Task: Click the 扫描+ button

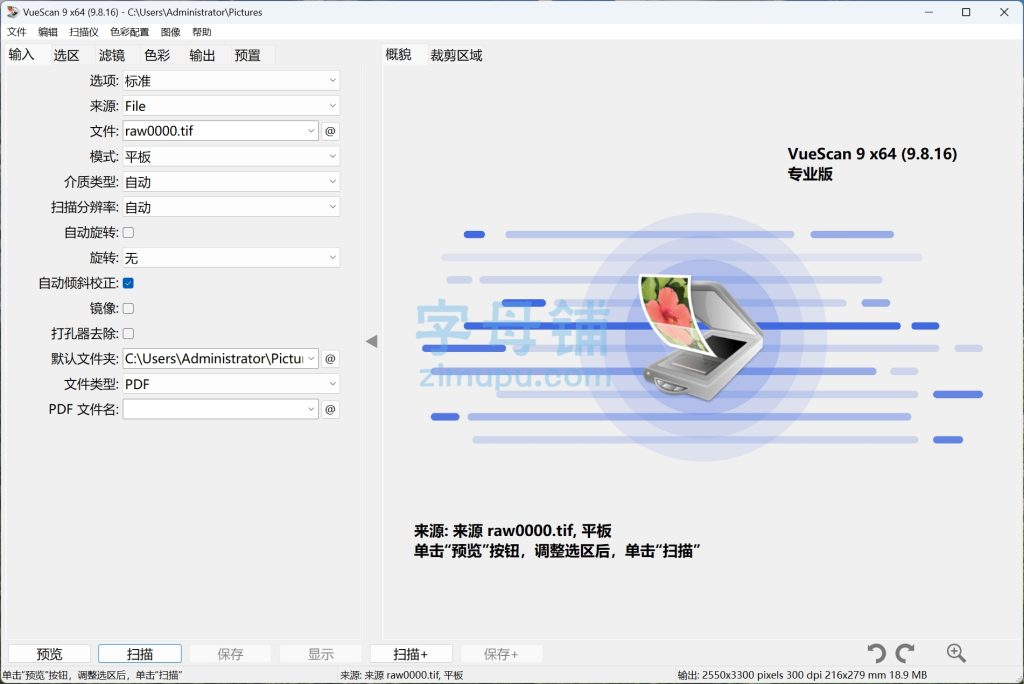Action: tap(410, 654)
